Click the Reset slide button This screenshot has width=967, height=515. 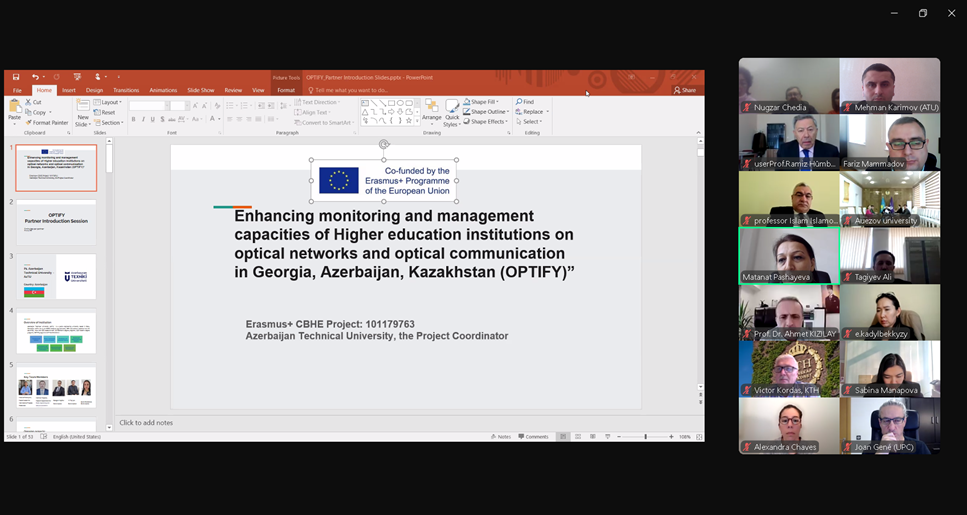pos(107,112)
